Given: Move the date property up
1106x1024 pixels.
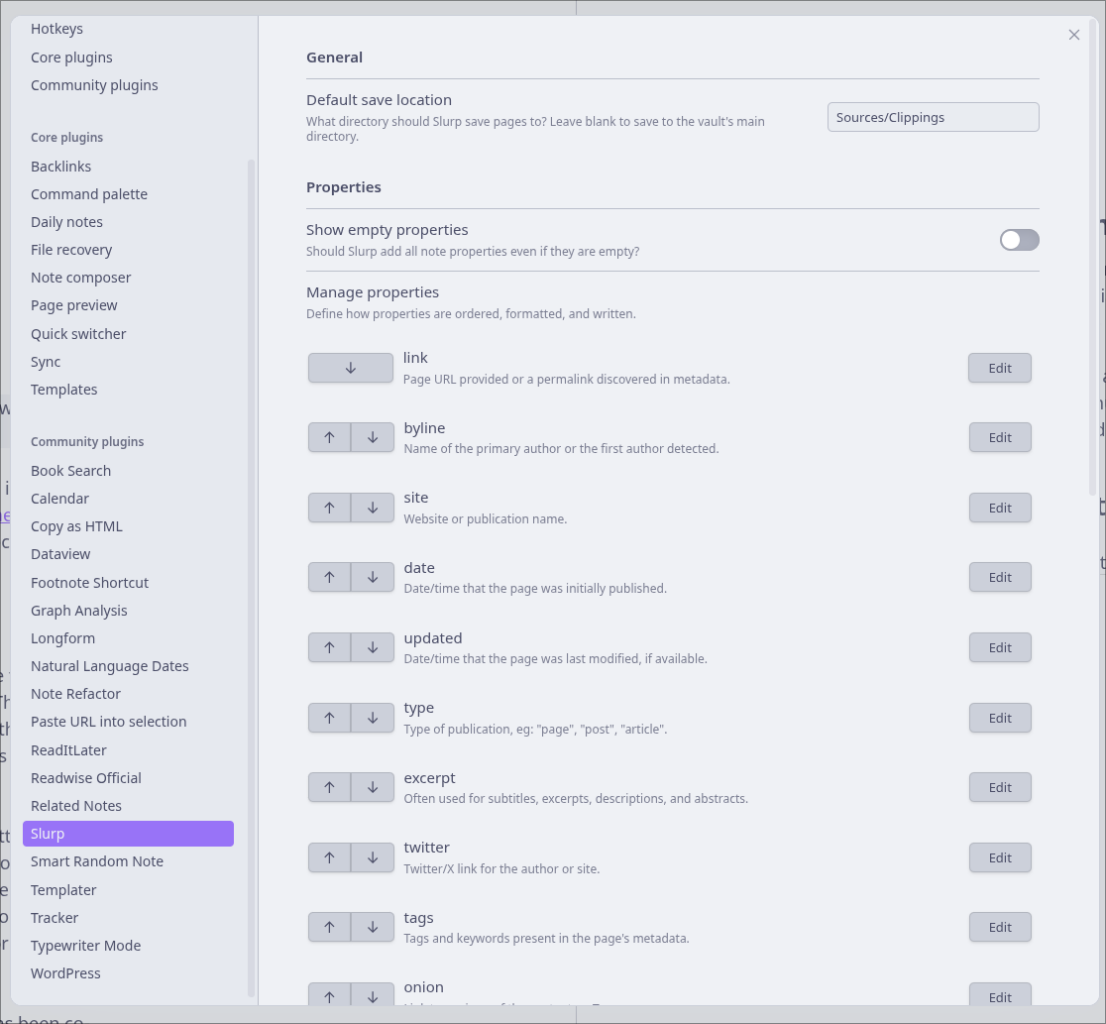Looking at the screenshot, I should [329, 578].
